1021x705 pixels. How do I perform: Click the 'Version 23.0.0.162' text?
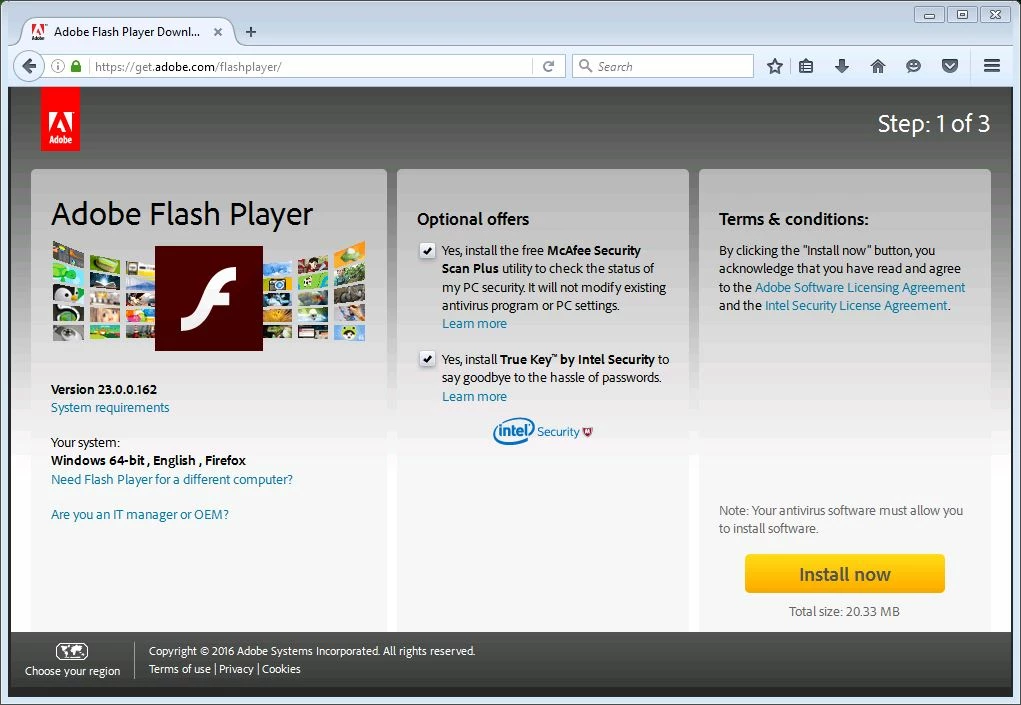coord(104,389)
